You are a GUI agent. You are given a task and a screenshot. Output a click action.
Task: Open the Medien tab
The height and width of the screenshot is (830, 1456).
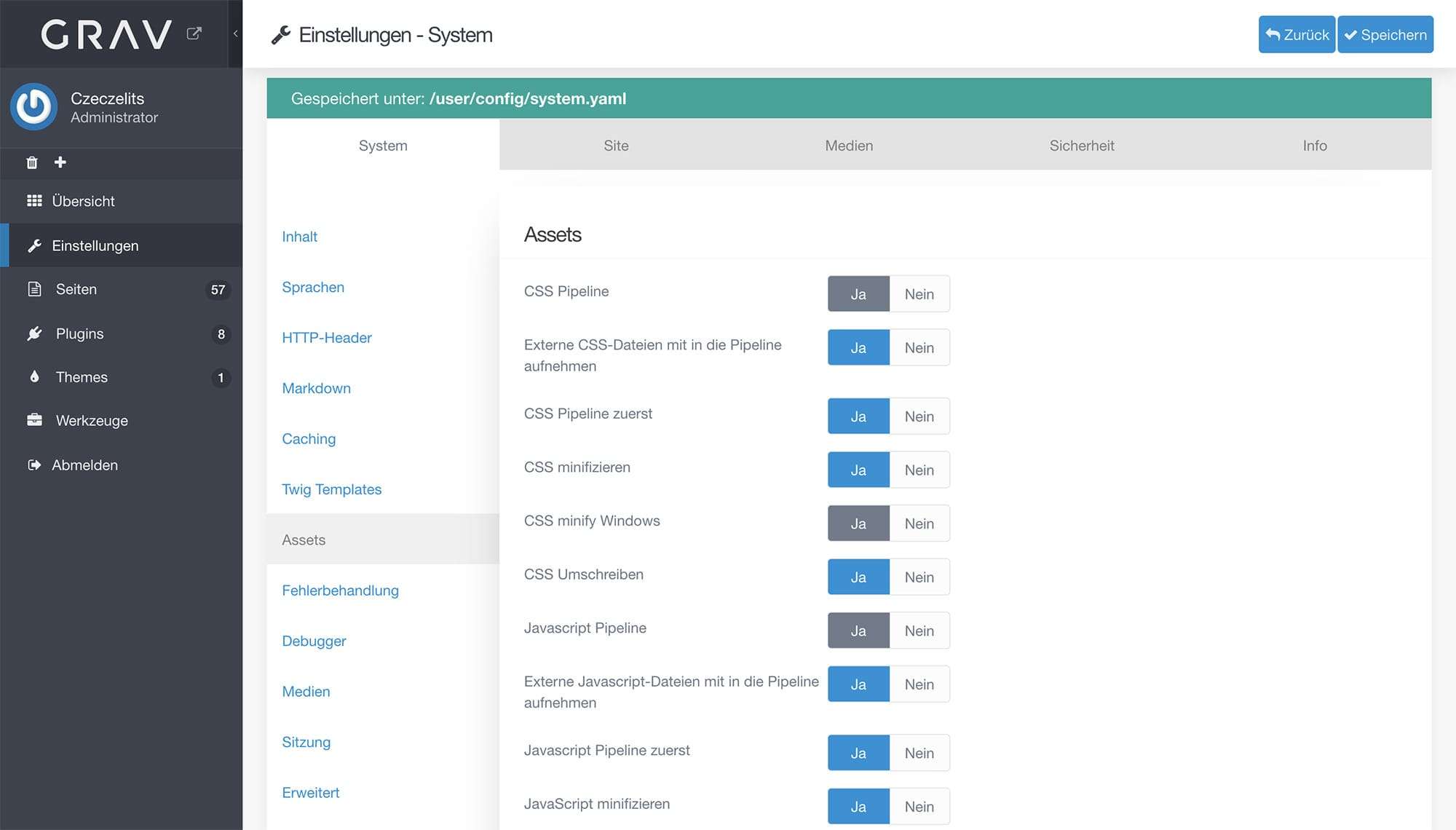coord(848,146)
